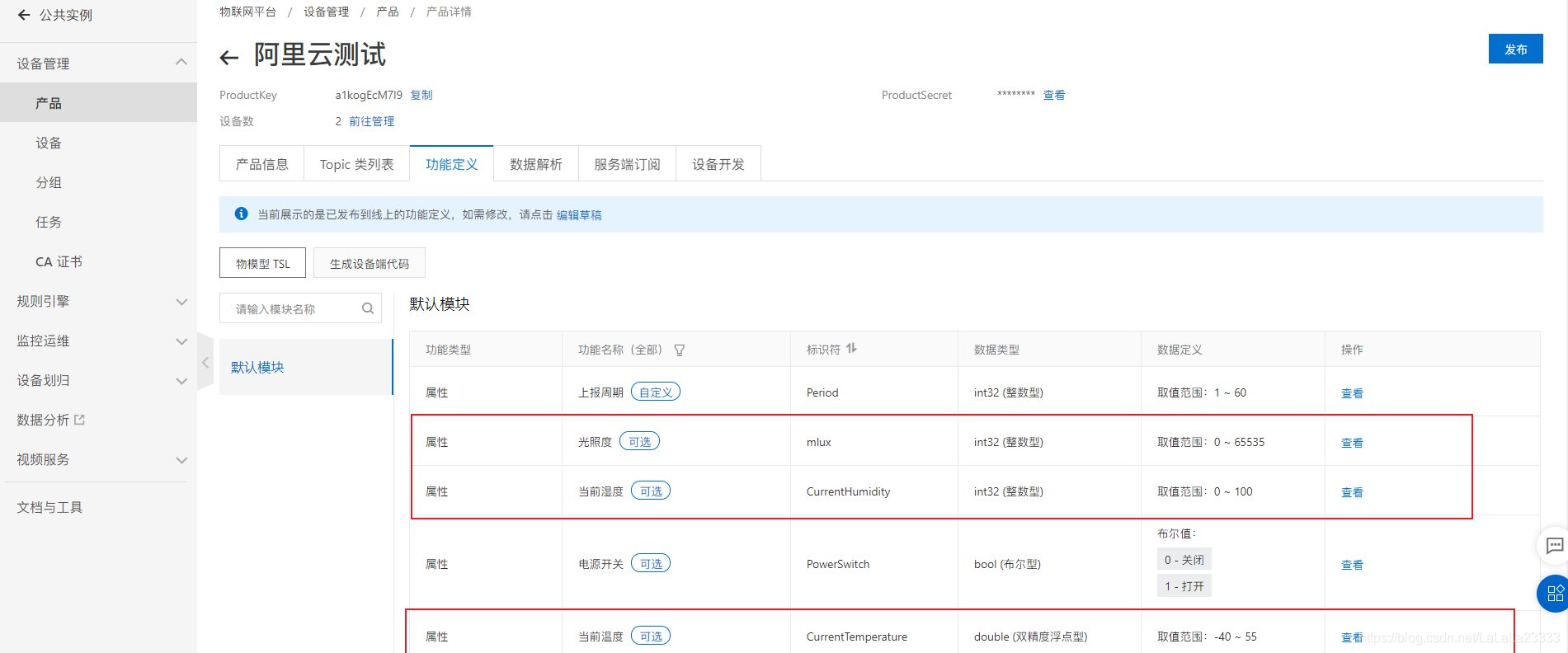Screen dimensions: 1568x653
Task: Click 产品 breadcrumb link
Action: [x=387, y=12]
